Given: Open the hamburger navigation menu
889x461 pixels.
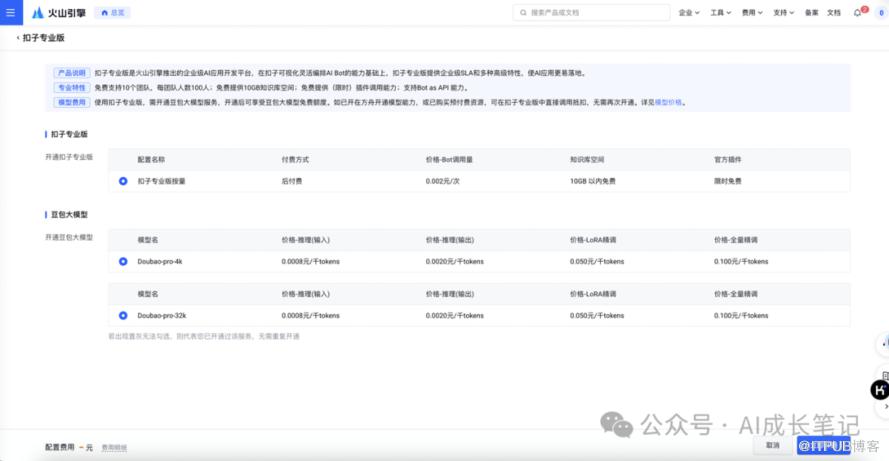Looking at the screenshot, I should (11, 12).
